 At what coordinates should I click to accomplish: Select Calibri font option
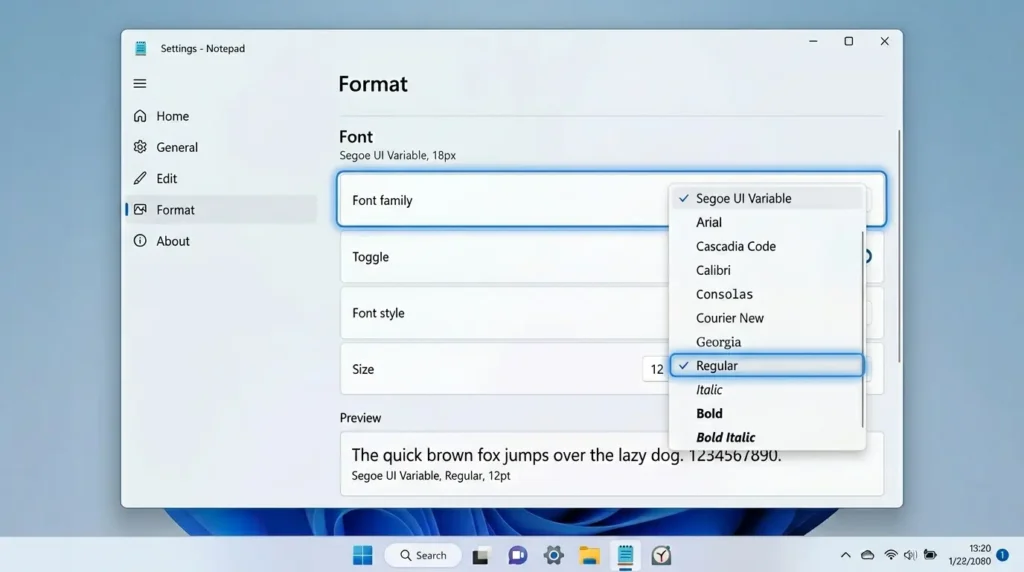[767, 270]
